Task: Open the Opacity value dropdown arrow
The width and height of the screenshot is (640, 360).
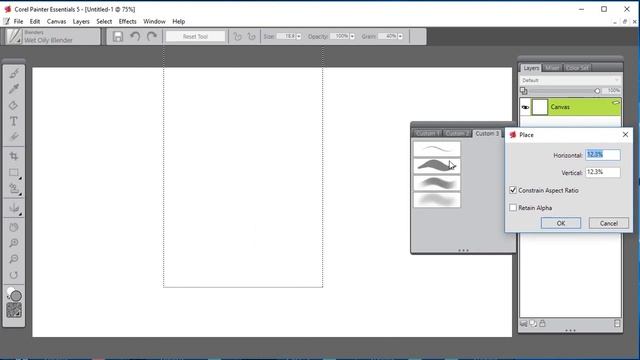Action: click(x=352, y=37)
